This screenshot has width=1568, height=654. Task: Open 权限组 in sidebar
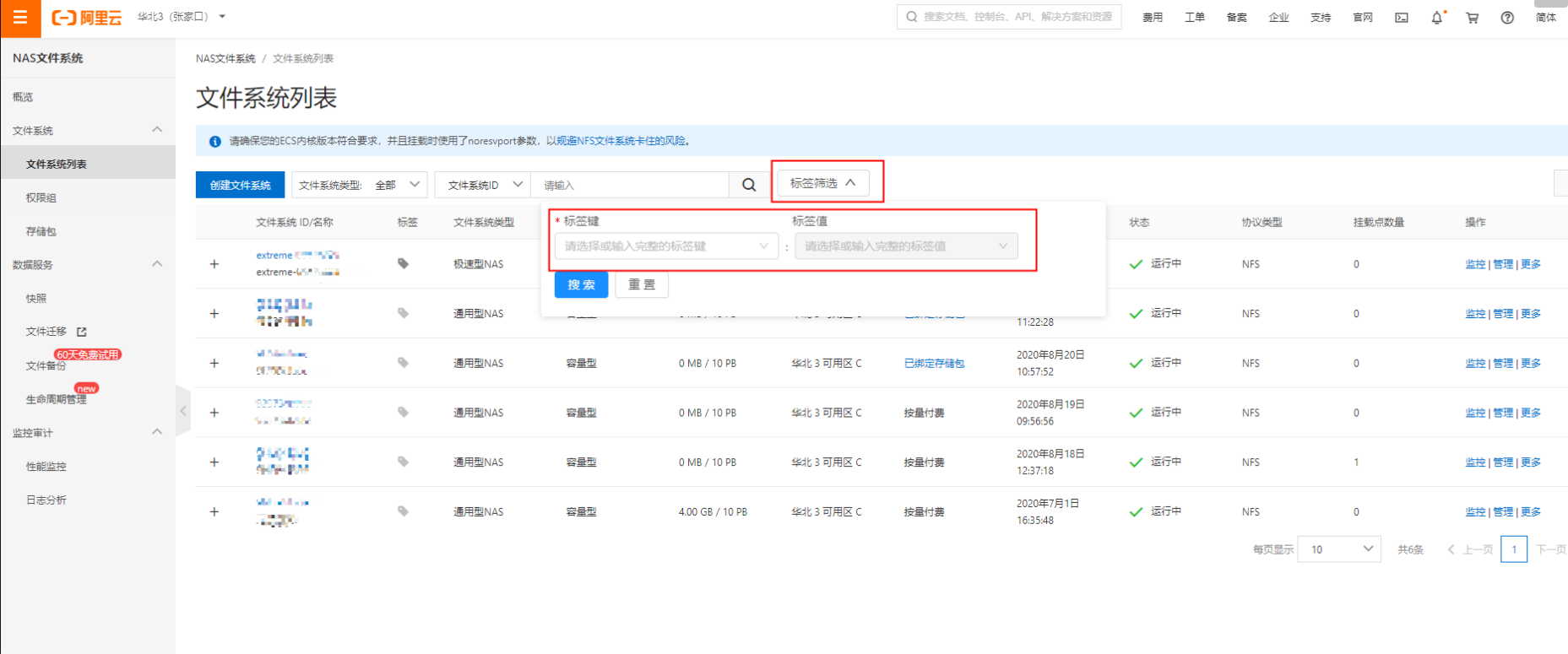(x=41, y=197)
